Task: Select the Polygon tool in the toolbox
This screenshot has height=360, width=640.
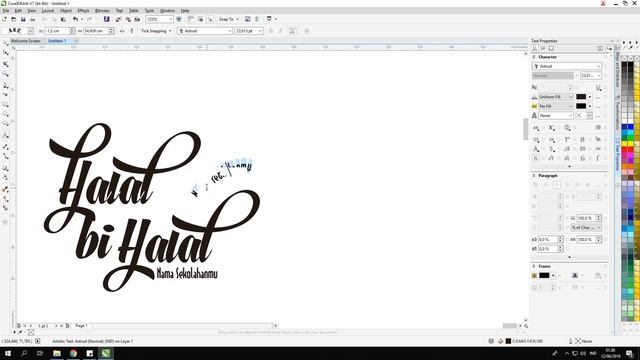Action: 5,124
